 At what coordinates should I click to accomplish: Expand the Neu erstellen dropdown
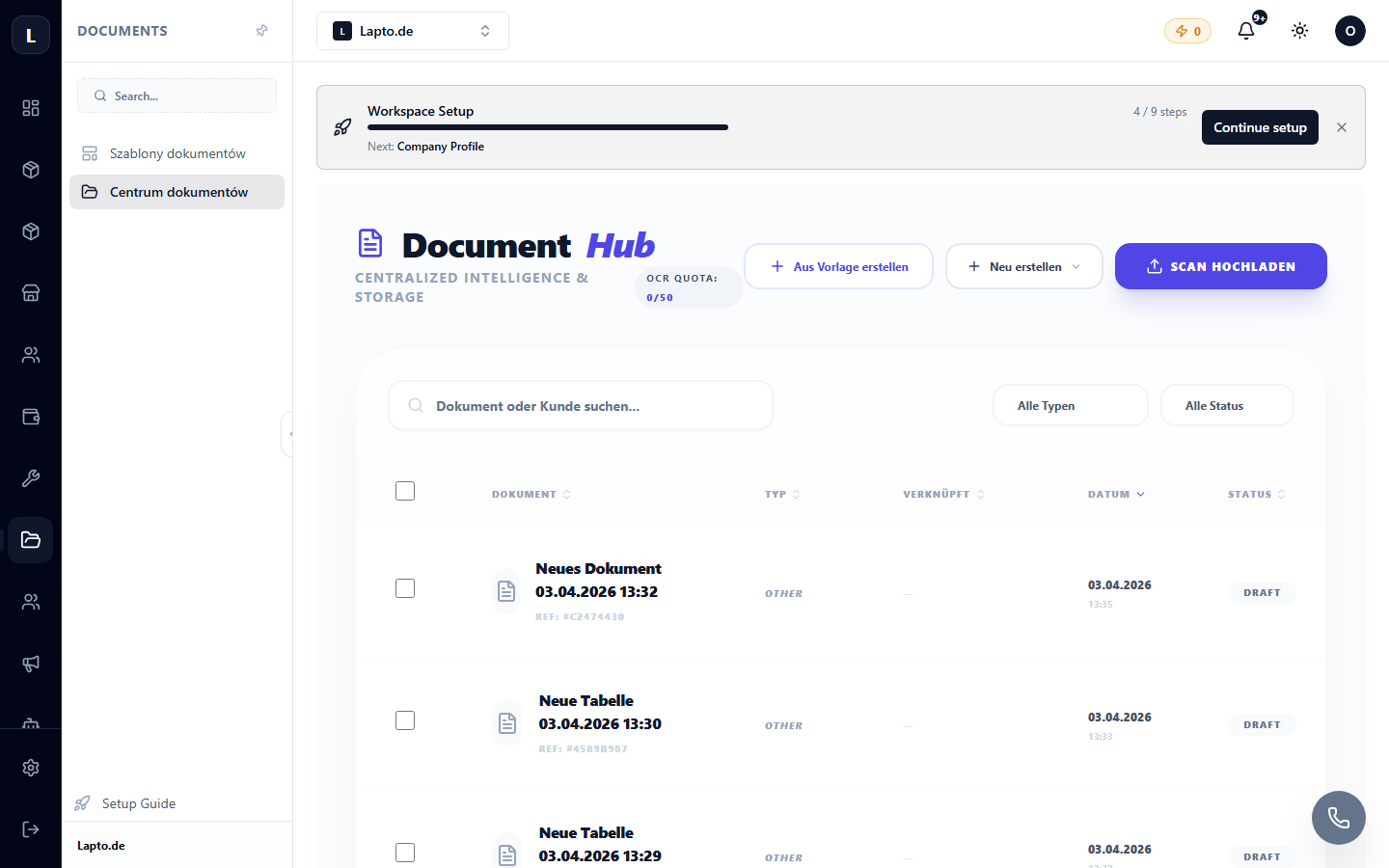coord(1024,266)
